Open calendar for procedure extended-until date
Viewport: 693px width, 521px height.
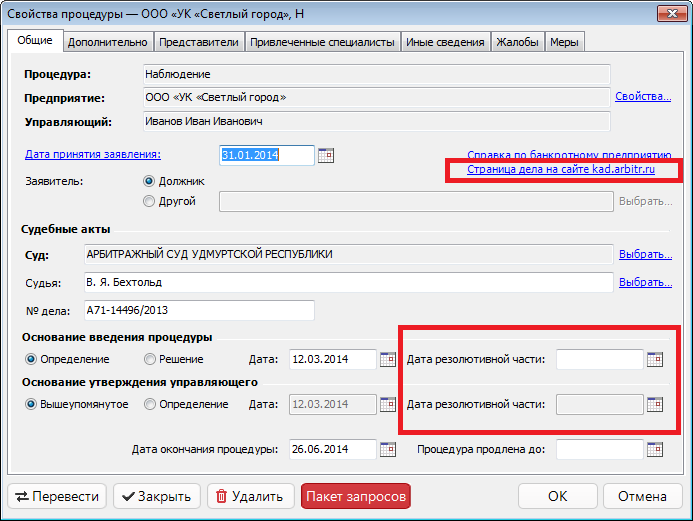click(x=655, y=449)
